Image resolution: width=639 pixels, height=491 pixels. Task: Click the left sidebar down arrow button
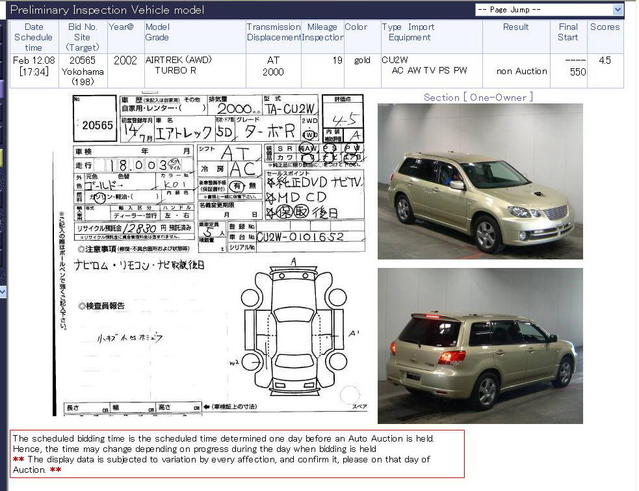click(2, 291)
